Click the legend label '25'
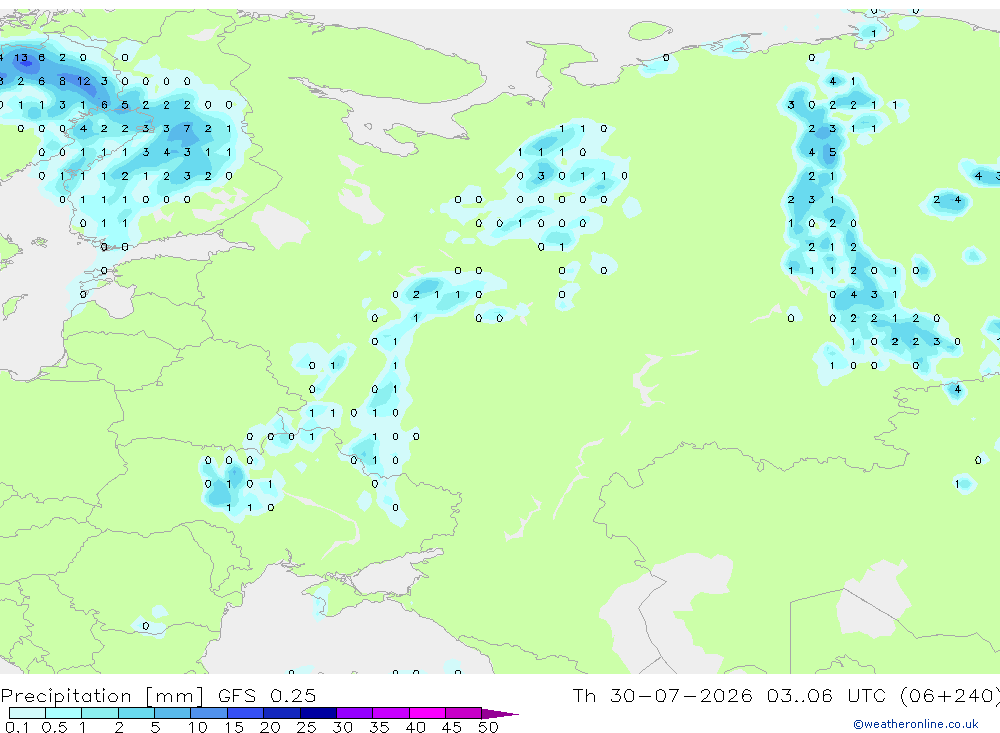Viewport: 1000px width, 733px height. (306, 727)
